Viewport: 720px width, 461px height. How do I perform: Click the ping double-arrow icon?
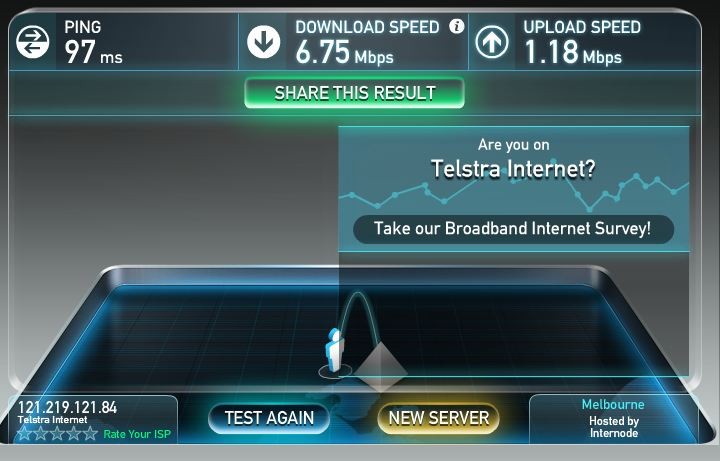pyautogui.click(x=33, y=42)
